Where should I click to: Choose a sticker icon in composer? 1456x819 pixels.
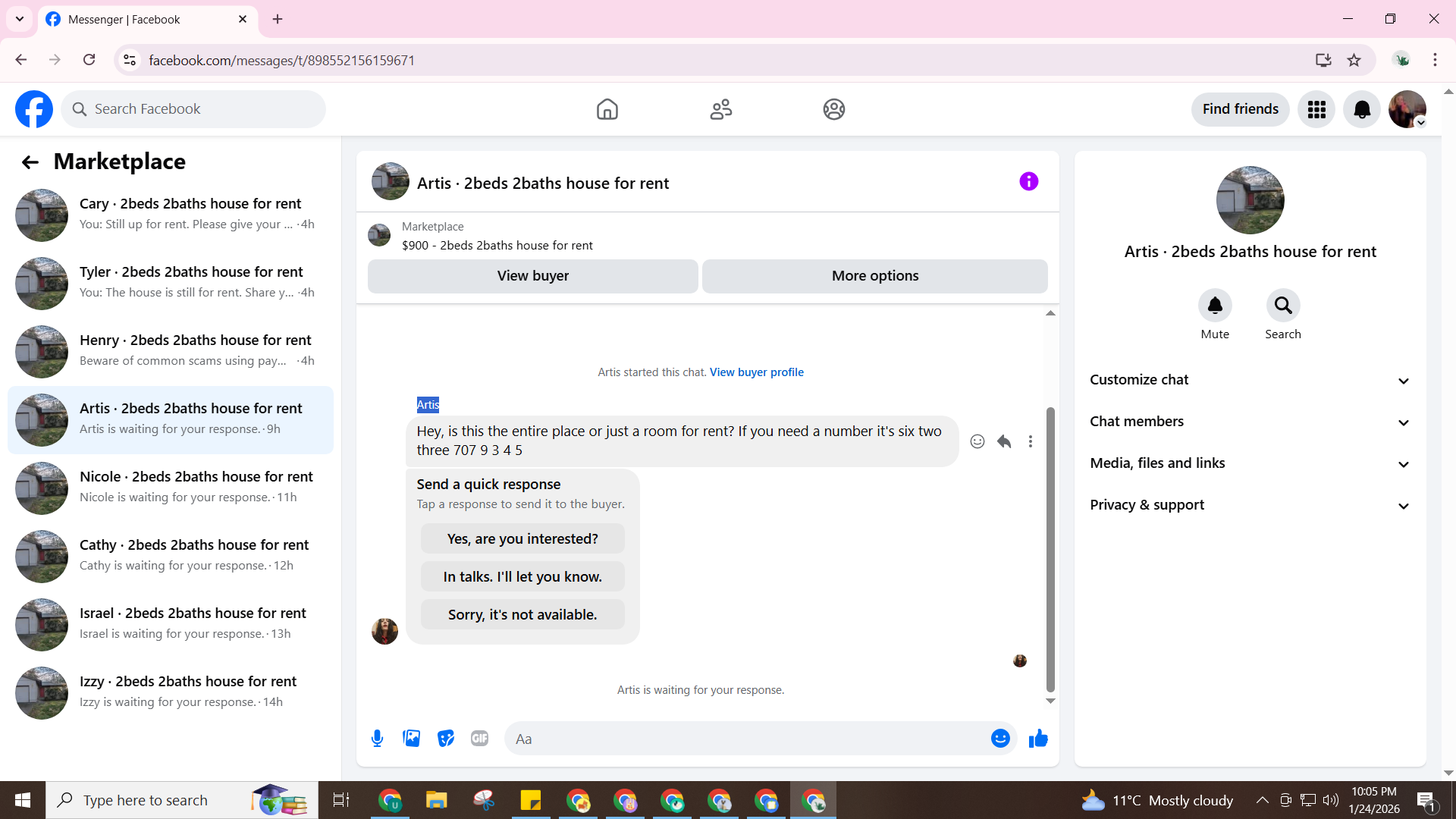(446, 739)
